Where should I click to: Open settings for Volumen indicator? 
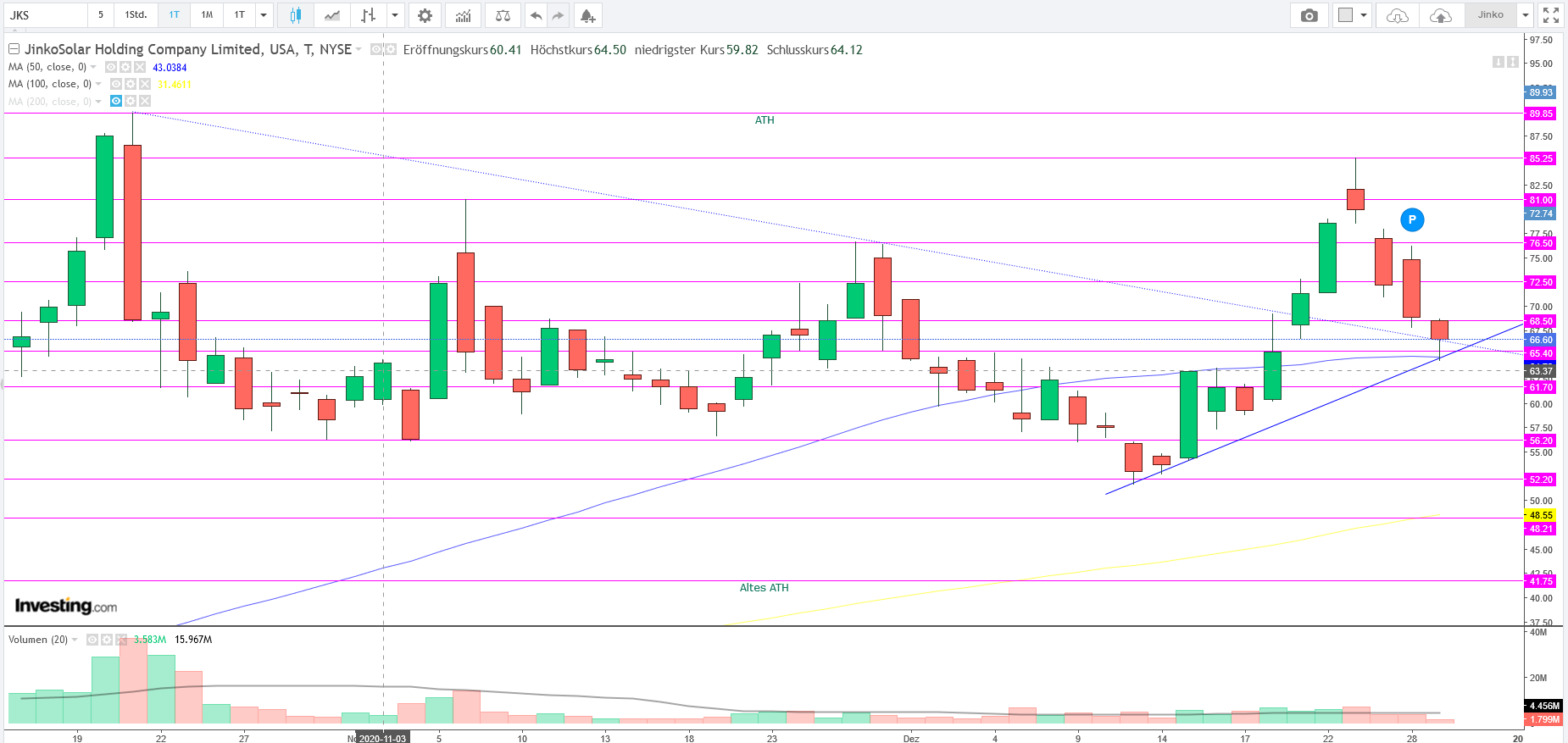coord(107,640)
